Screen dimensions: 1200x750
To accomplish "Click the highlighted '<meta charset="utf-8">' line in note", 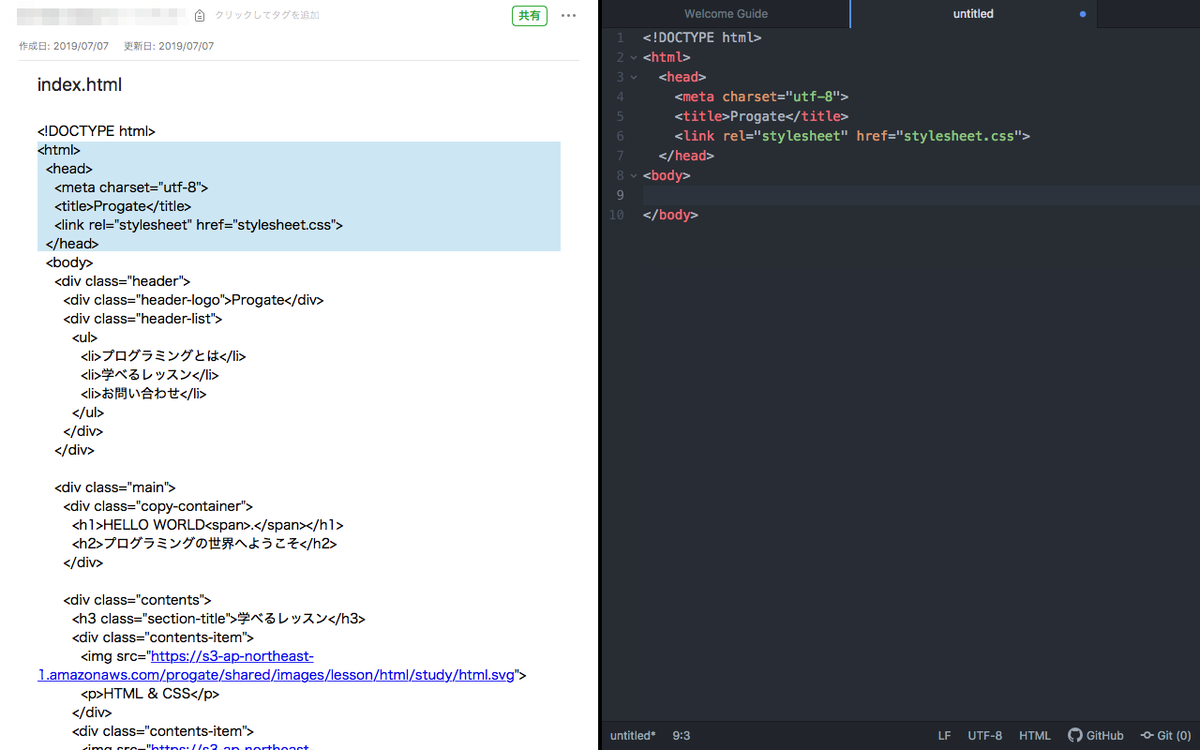I will click(131, 187).
